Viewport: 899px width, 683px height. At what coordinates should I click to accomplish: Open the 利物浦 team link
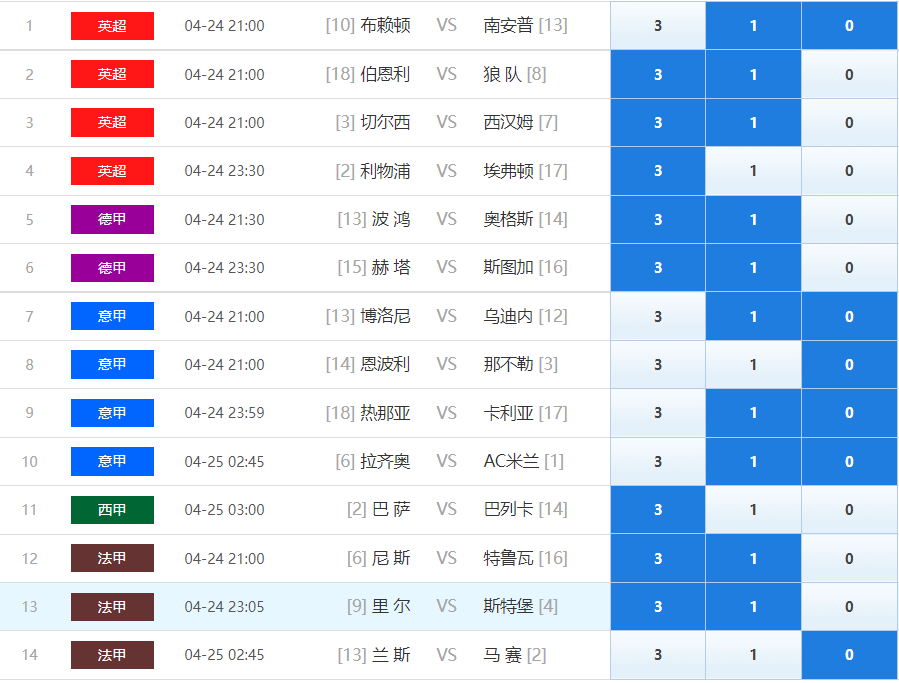[385, 171]
